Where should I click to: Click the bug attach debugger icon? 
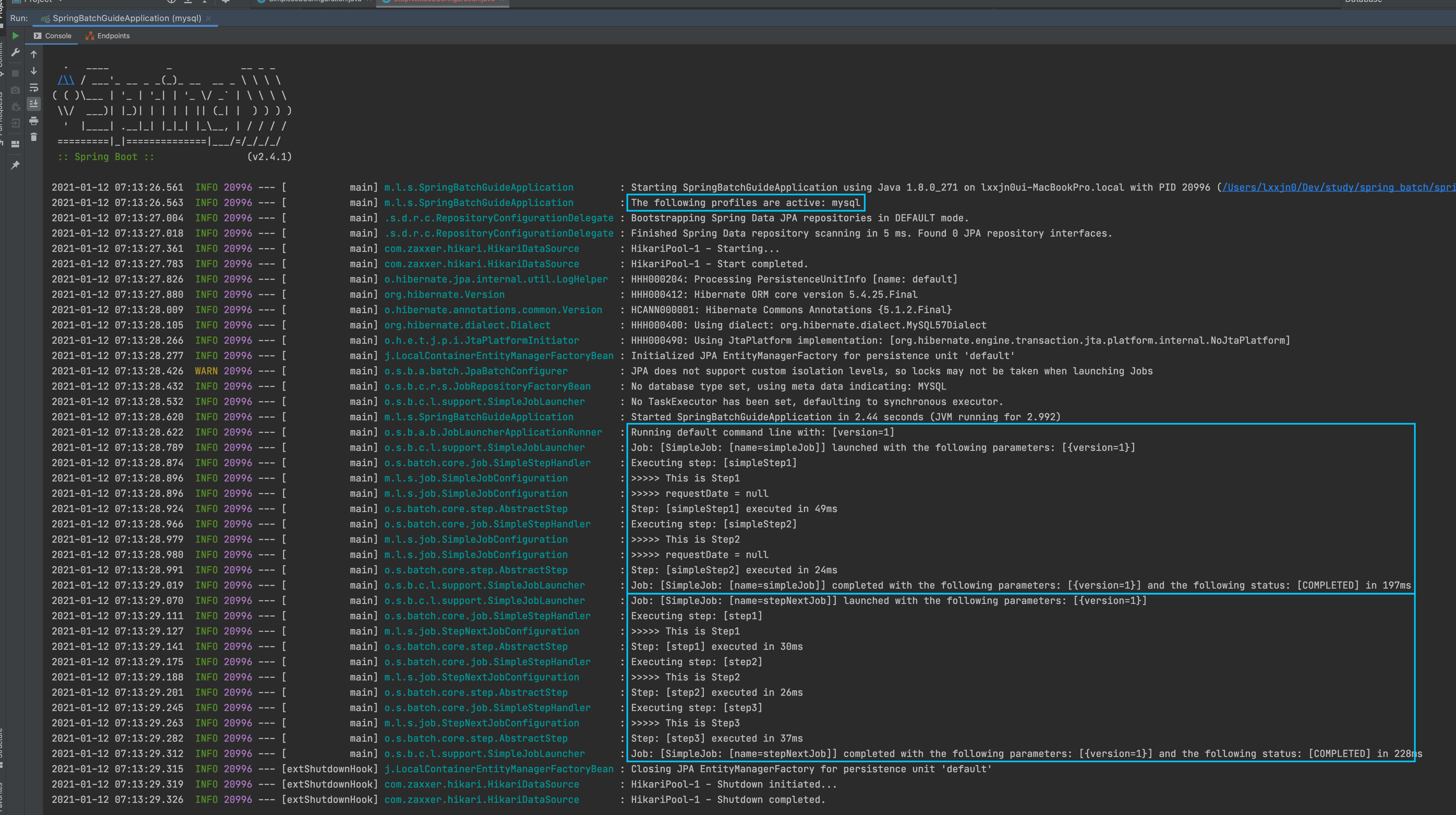(x=15, y=106)
